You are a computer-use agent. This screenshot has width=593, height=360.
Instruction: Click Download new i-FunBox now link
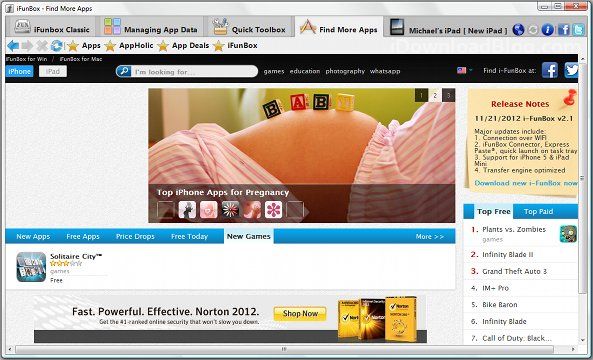point(526,183)
